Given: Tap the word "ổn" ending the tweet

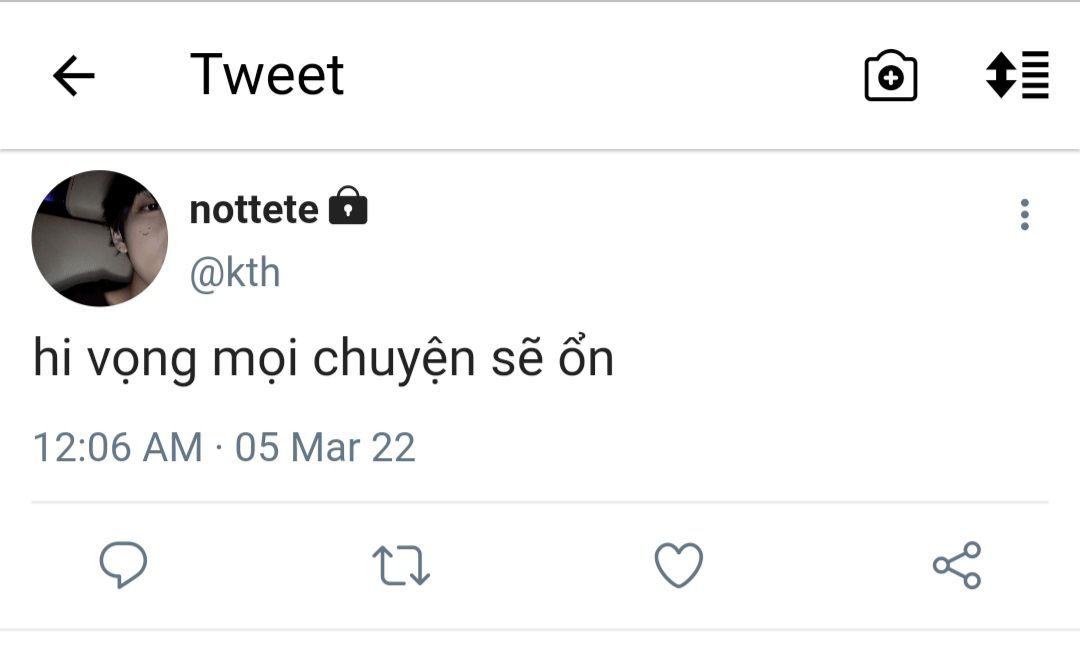Looking at the screenshot, I should pos(585,359).
